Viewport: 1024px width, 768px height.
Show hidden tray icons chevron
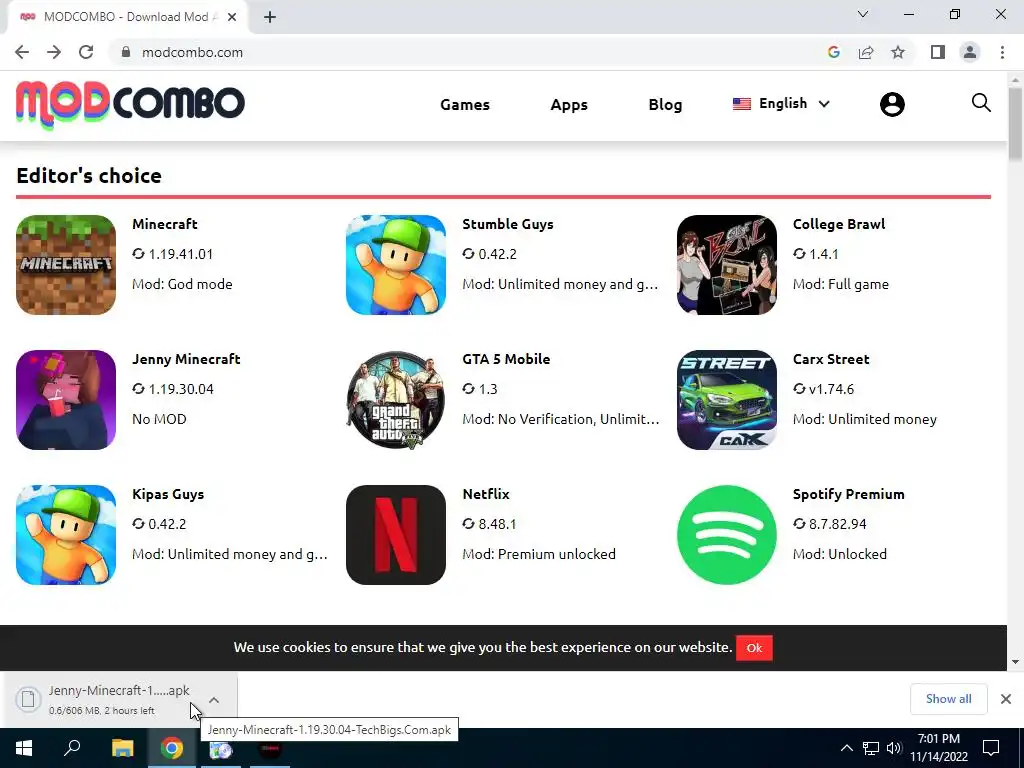(x=846, y=748)
